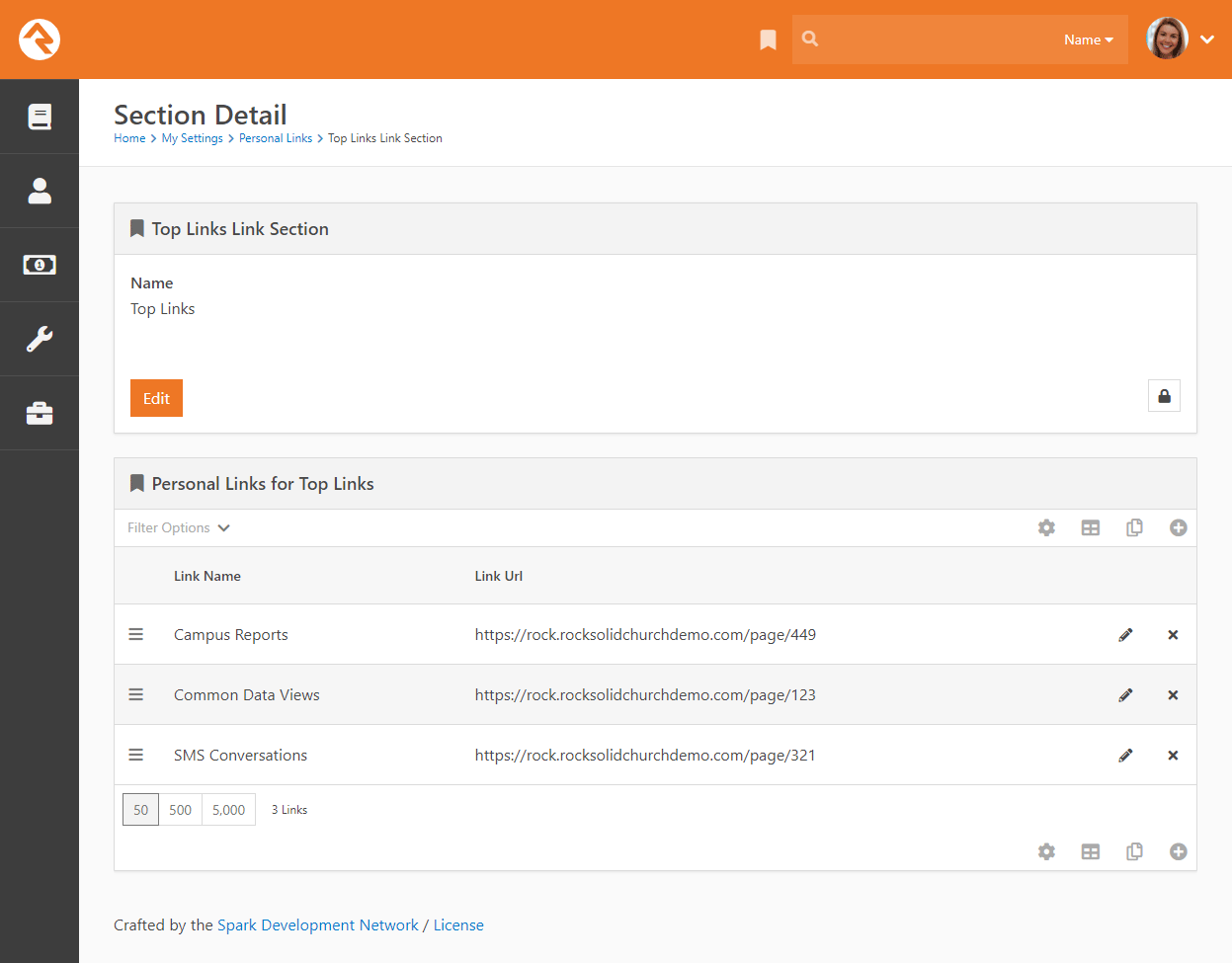1232x963 pixels.
Task: Click Campus Reports link name
Action: click(x=231, y=635)
